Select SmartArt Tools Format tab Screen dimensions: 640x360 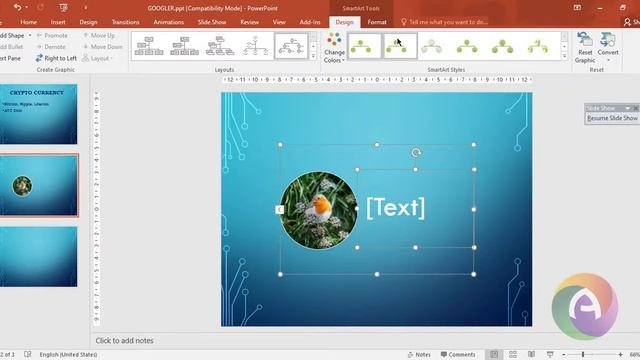[377, 22]
